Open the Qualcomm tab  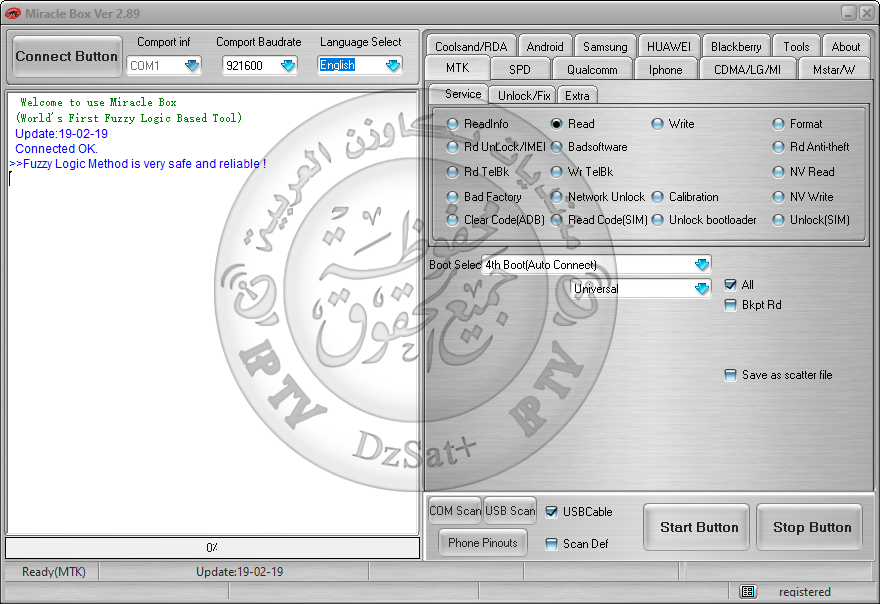click(x=592, y=70)
